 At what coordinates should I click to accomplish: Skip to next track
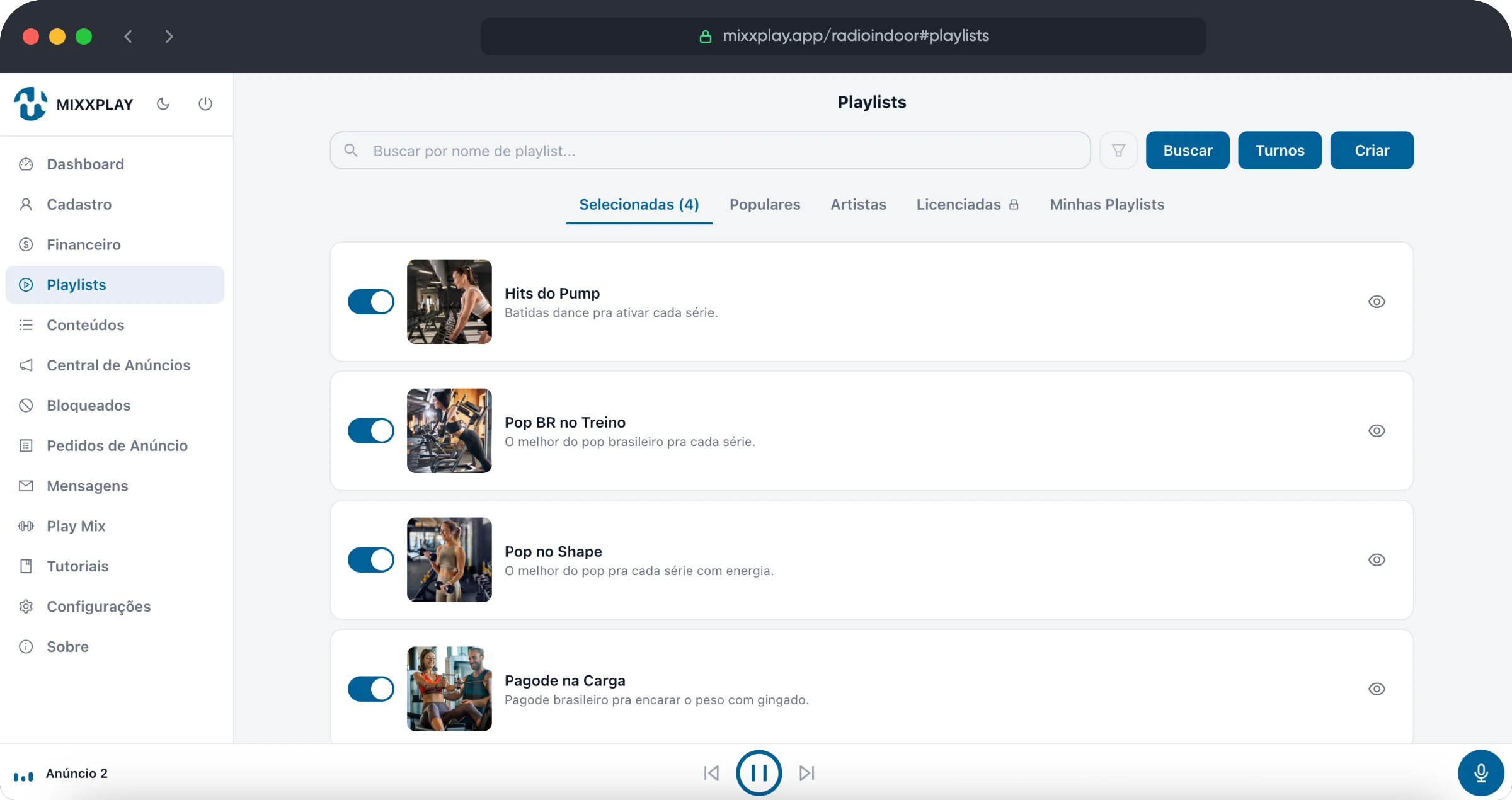point(807,773)
